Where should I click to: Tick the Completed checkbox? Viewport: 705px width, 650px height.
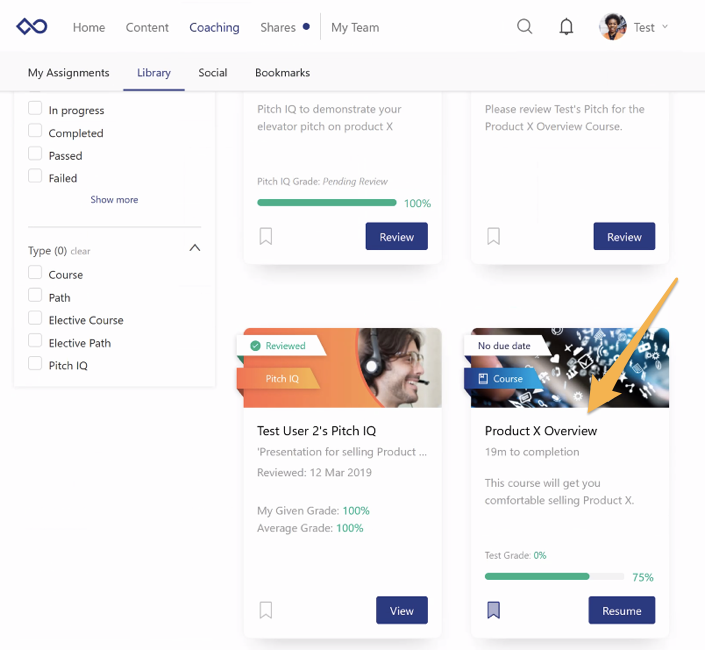point(35,131)
